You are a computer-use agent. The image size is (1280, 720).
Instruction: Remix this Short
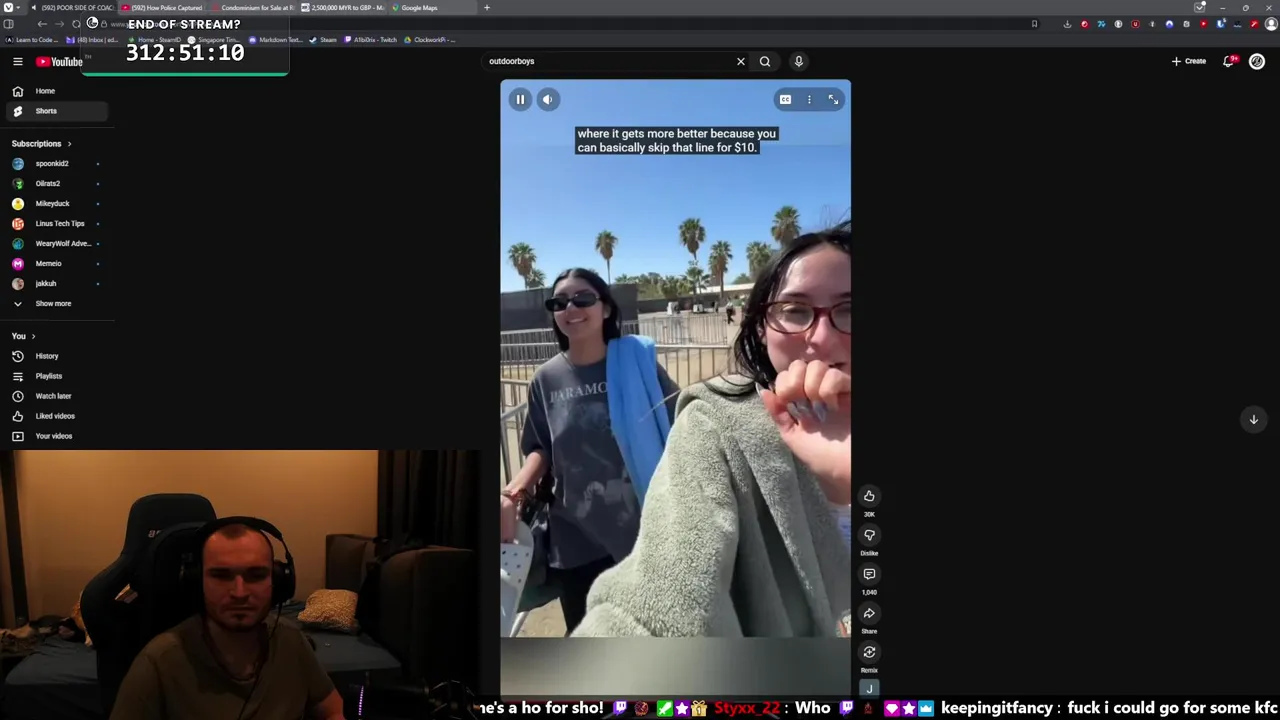869,652
